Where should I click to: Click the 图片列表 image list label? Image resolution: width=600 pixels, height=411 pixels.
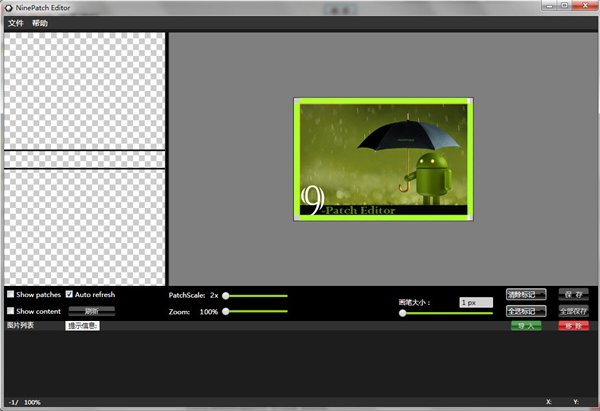[x=21, y=325]
